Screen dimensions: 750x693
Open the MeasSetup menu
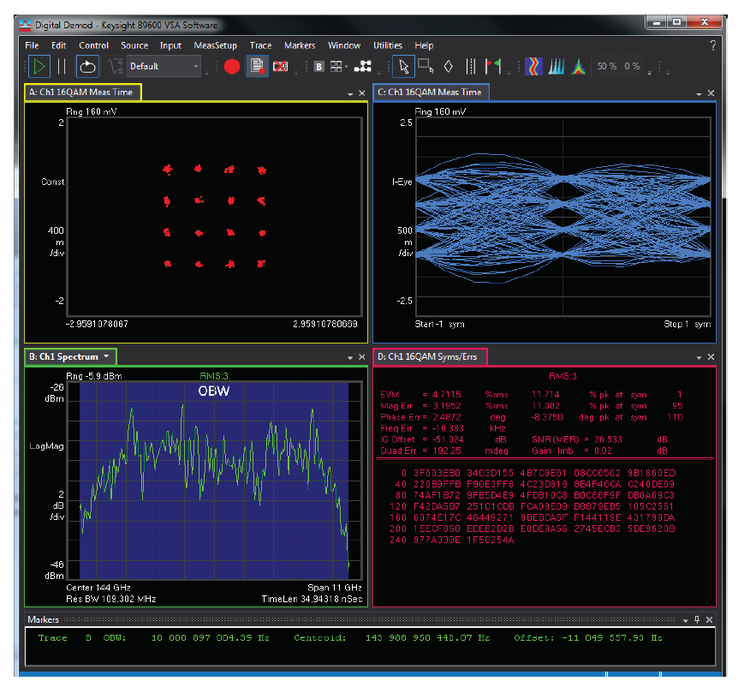pyautogui.click(x=216, y=46)
